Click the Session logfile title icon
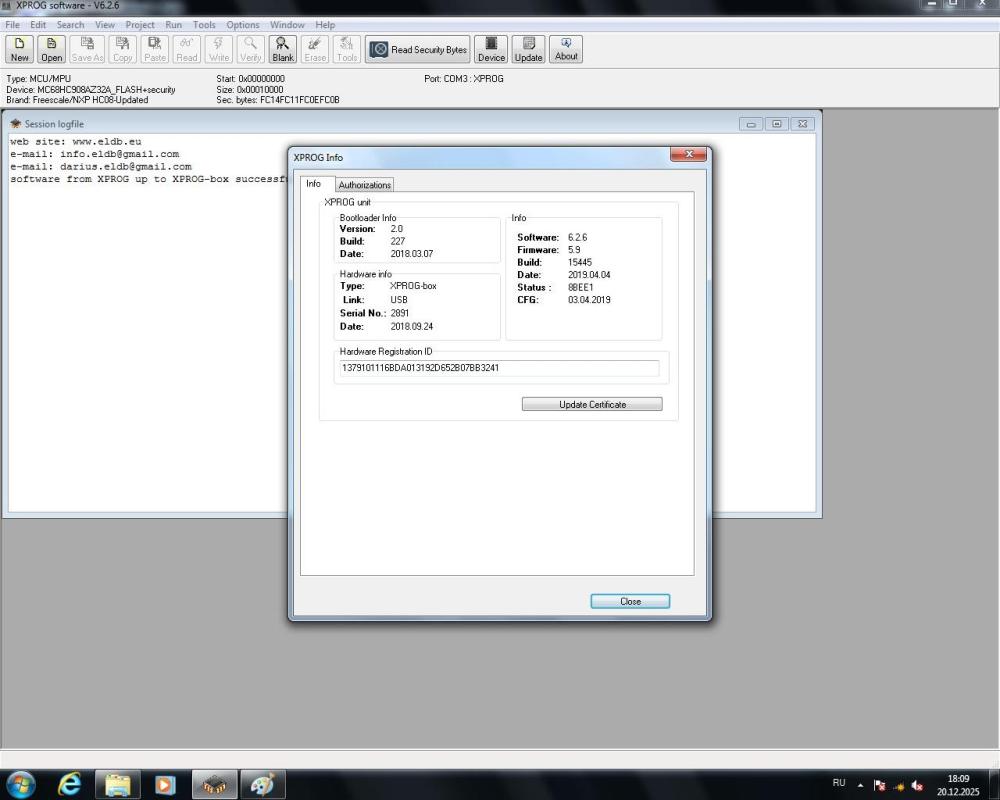The height and width of the screenshot is (800, 1000). (x=15, y=124)
